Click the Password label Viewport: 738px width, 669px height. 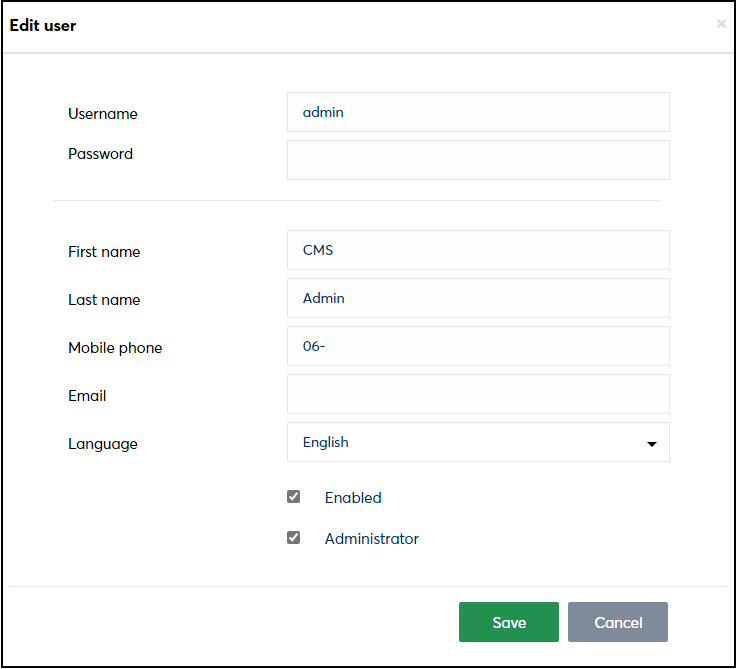100,154
